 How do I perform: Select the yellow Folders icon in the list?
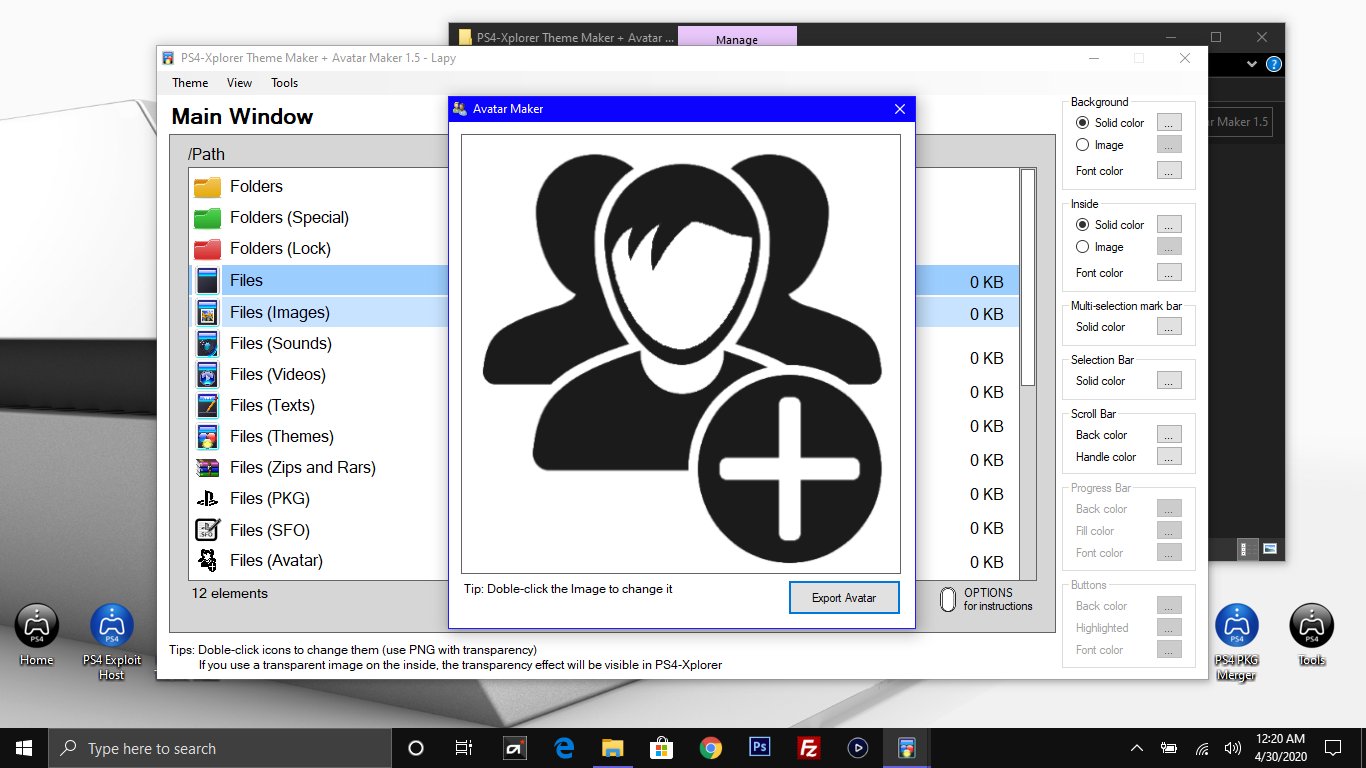(x=207, y=187)
